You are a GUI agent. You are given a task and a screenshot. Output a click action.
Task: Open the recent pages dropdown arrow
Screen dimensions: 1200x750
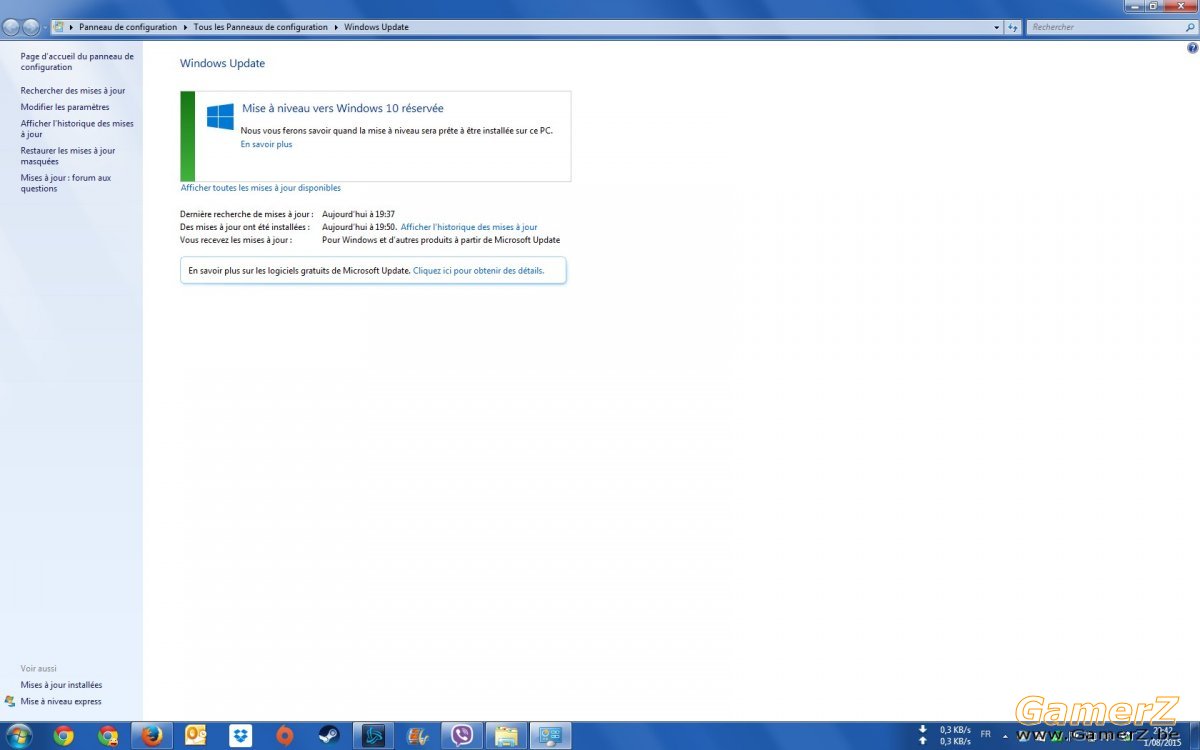(x=45, y=27)
